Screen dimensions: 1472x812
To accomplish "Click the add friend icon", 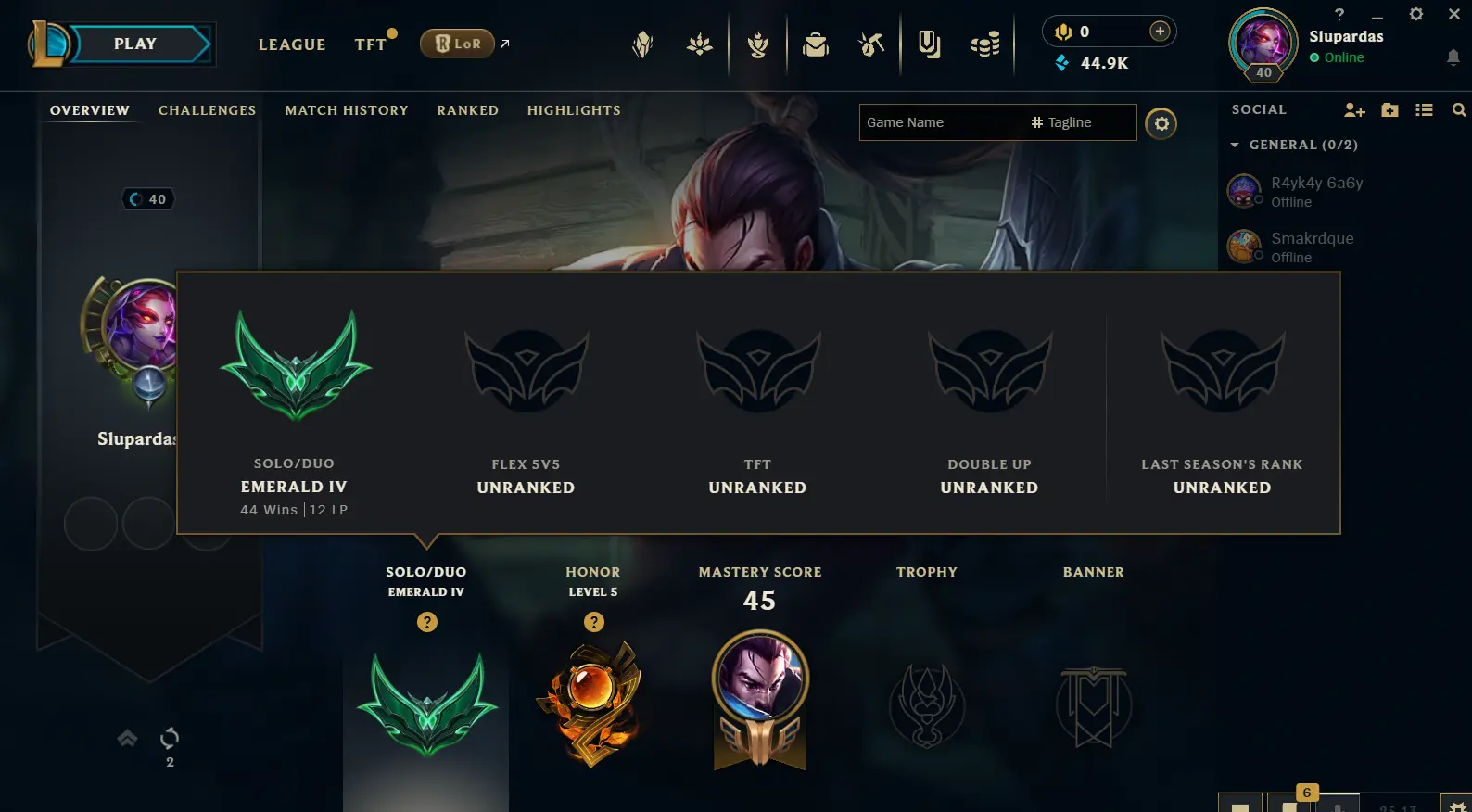I will [1354, 110].
